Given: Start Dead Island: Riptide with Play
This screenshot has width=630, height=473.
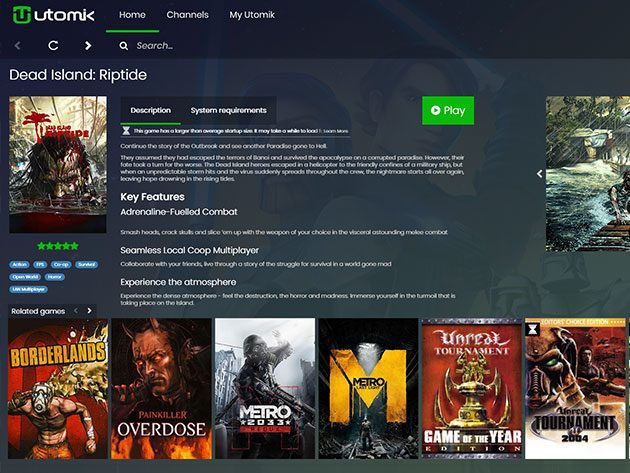Looking at the screenshot, I should tap(448, 111).
